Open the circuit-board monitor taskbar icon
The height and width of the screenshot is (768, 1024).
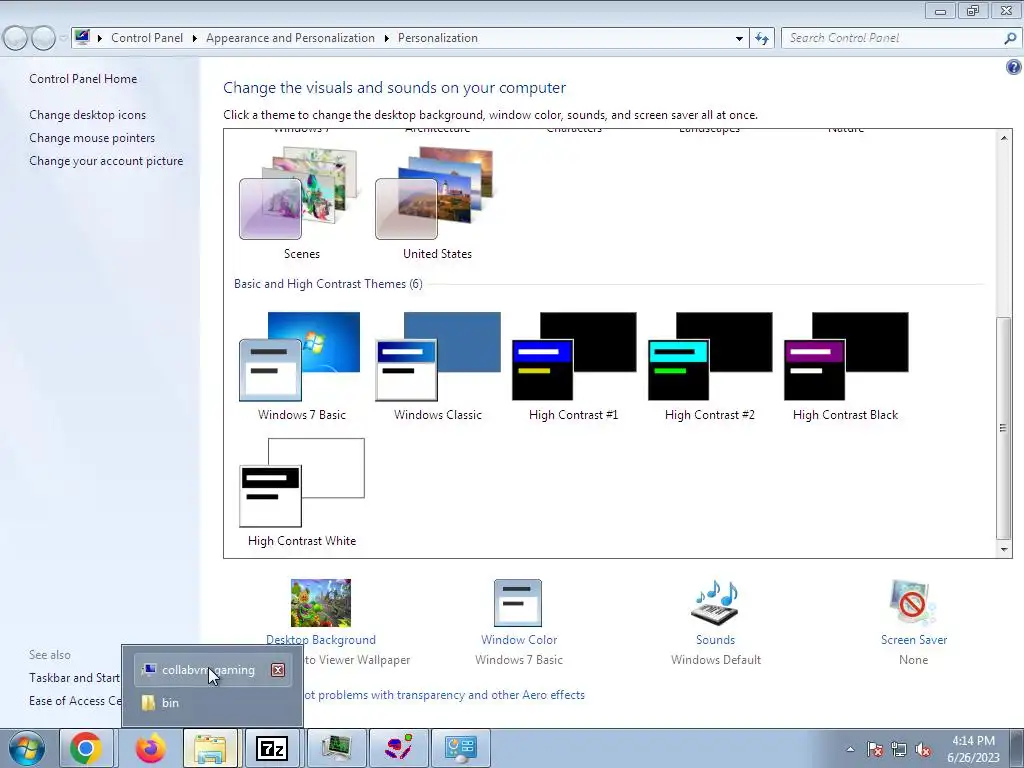(336, 748)
